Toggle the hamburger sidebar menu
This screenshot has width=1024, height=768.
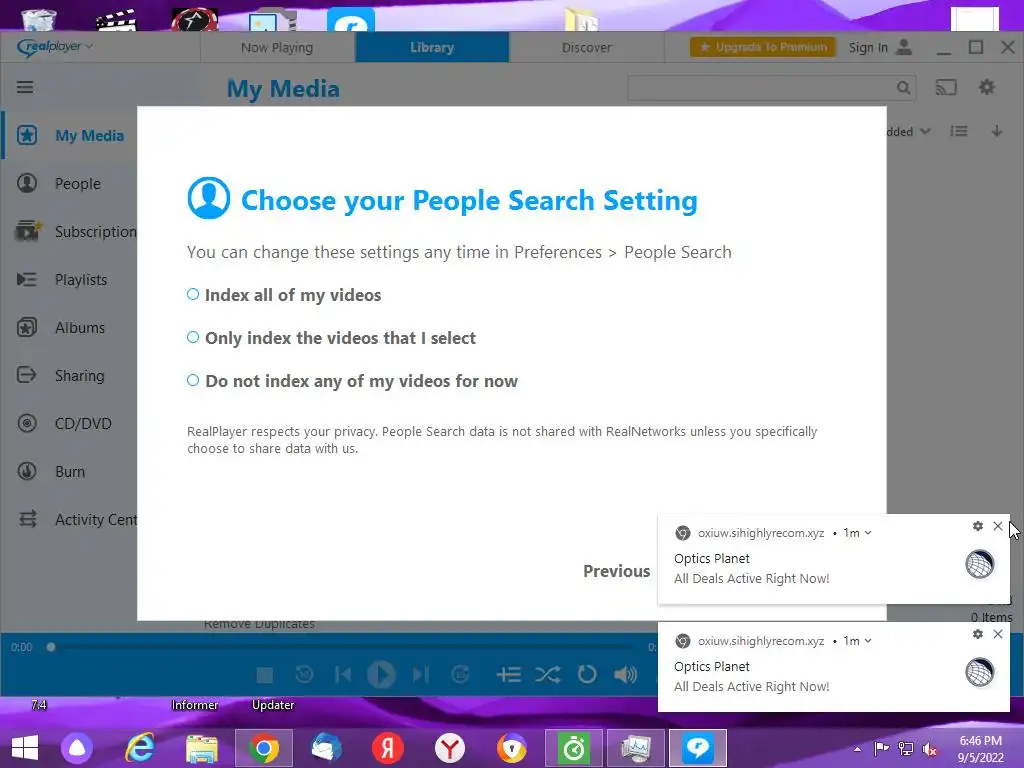pyautogui.click(x=25, y=87)
